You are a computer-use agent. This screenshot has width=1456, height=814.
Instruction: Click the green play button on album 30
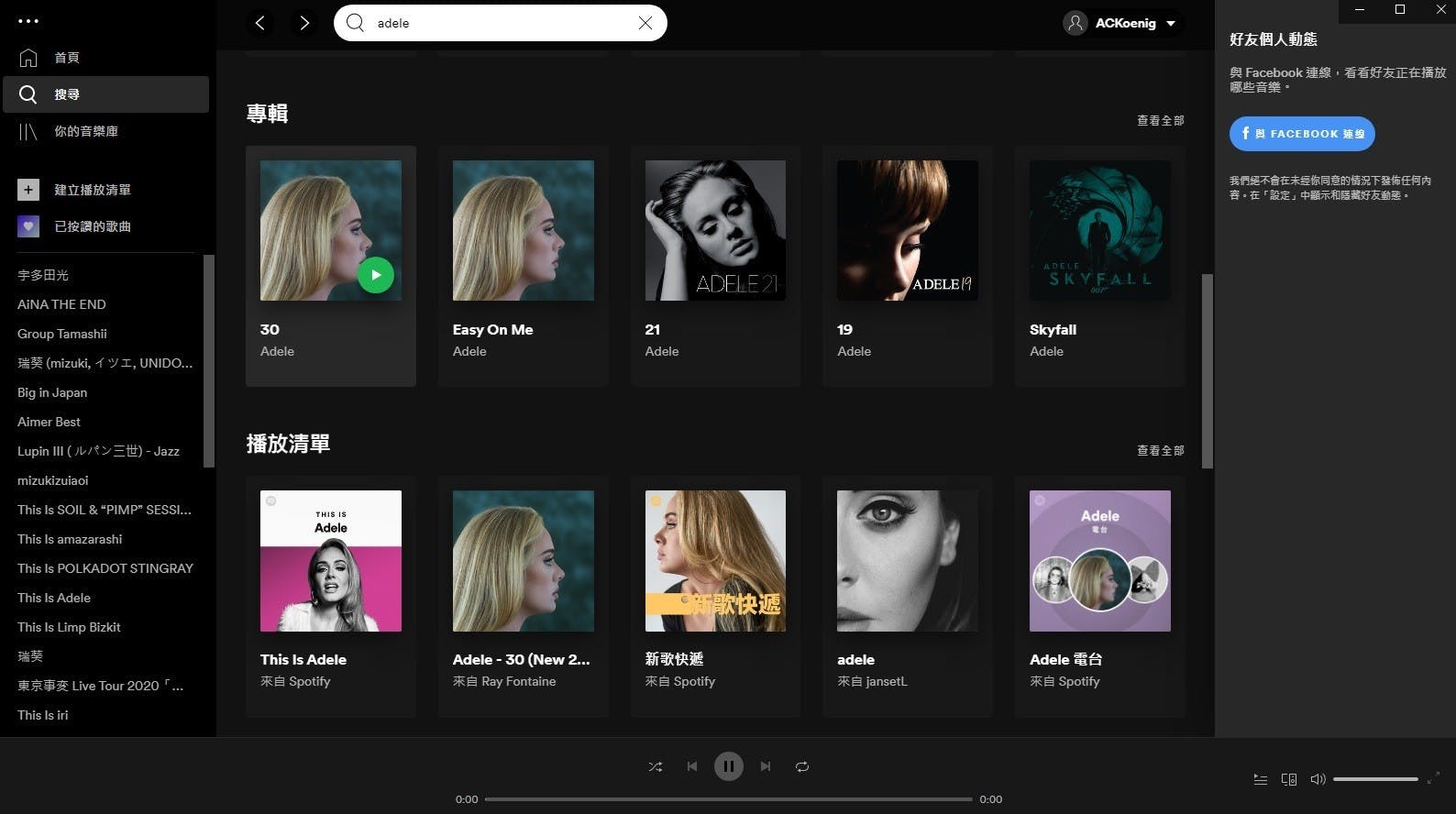click(x=375, y=275)
